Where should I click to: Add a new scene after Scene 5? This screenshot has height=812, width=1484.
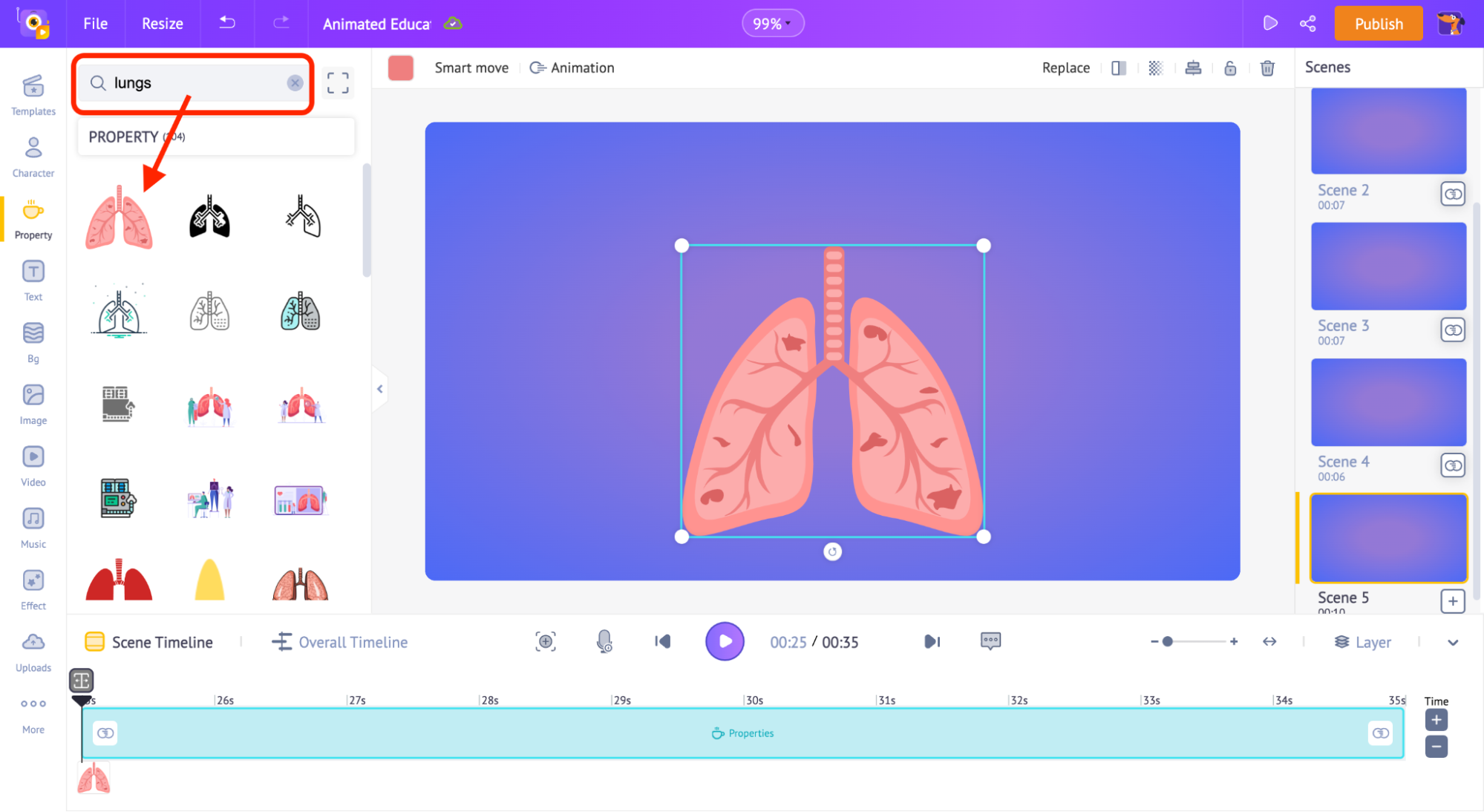pyautogui.click(x=1453, y=601)
